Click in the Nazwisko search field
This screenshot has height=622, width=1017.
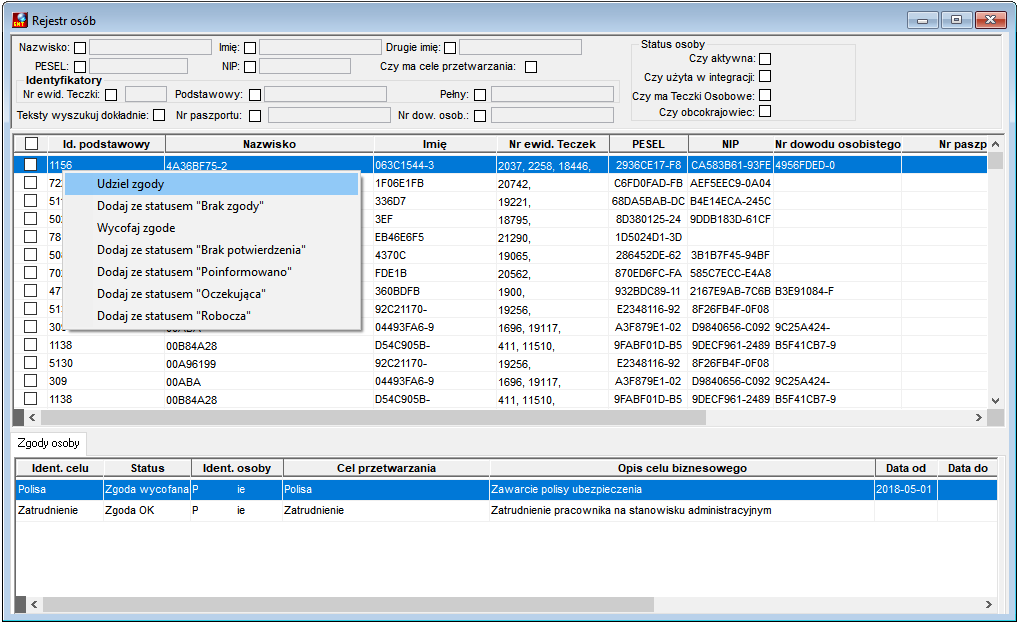pyautogui.click(x=150, y=47)
